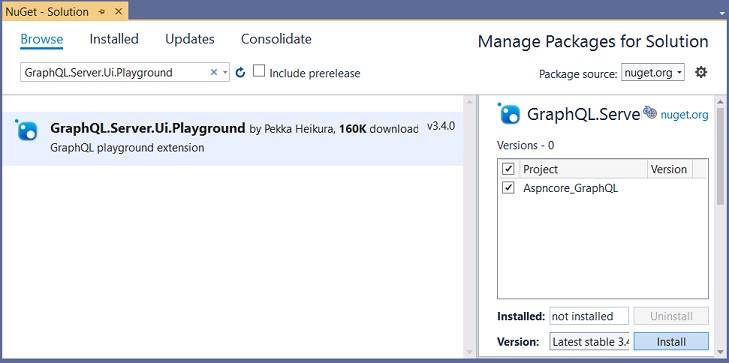729x363 pixels.
Task: Click the package icon in details pane
Action: [509, 113]
